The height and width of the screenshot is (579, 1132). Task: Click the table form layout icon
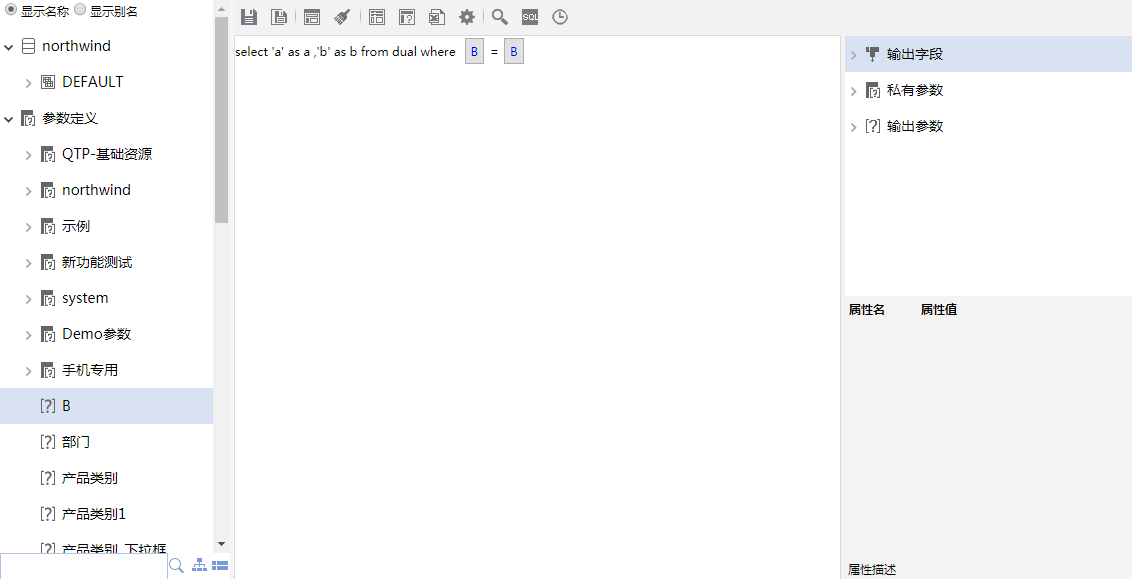(377, 17)
